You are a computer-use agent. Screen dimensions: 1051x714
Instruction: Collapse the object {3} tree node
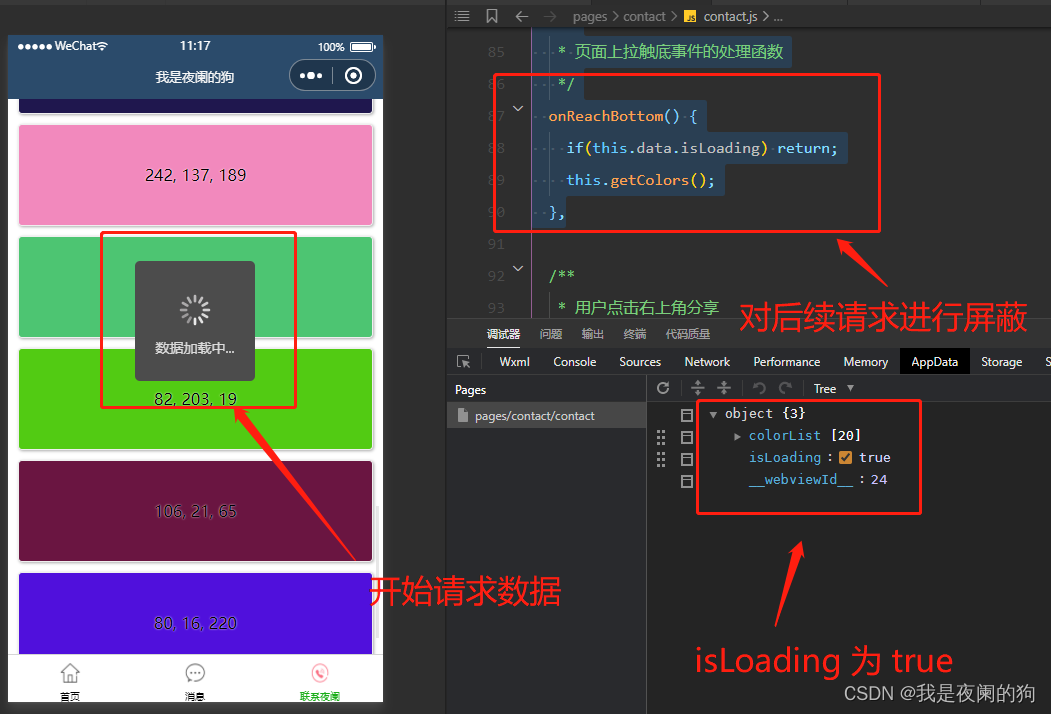tap(713, 414)
